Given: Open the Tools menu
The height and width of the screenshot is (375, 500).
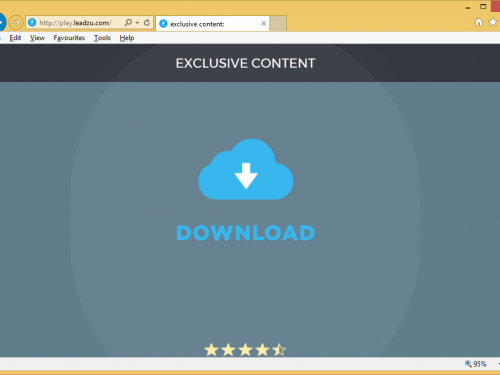Looking at the screenshot, I should coord(102,38).
